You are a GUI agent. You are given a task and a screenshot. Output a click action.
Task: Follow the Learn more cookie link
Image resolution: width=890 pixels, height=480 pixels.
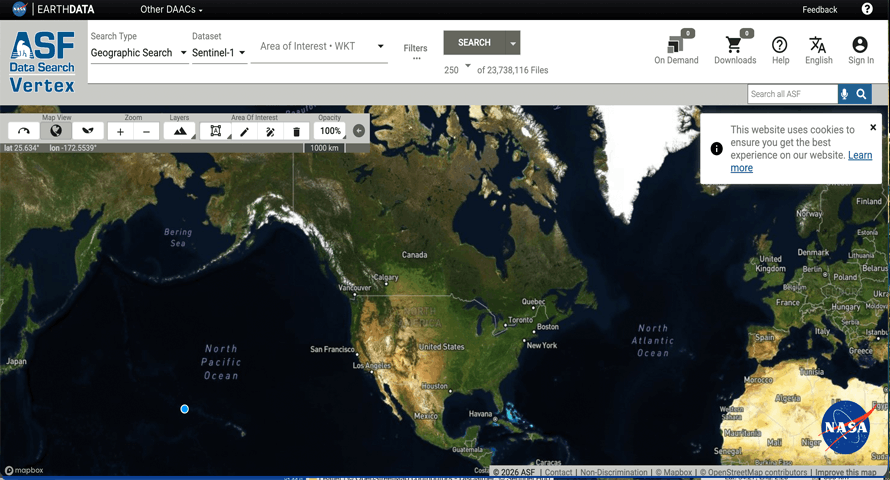801,162
